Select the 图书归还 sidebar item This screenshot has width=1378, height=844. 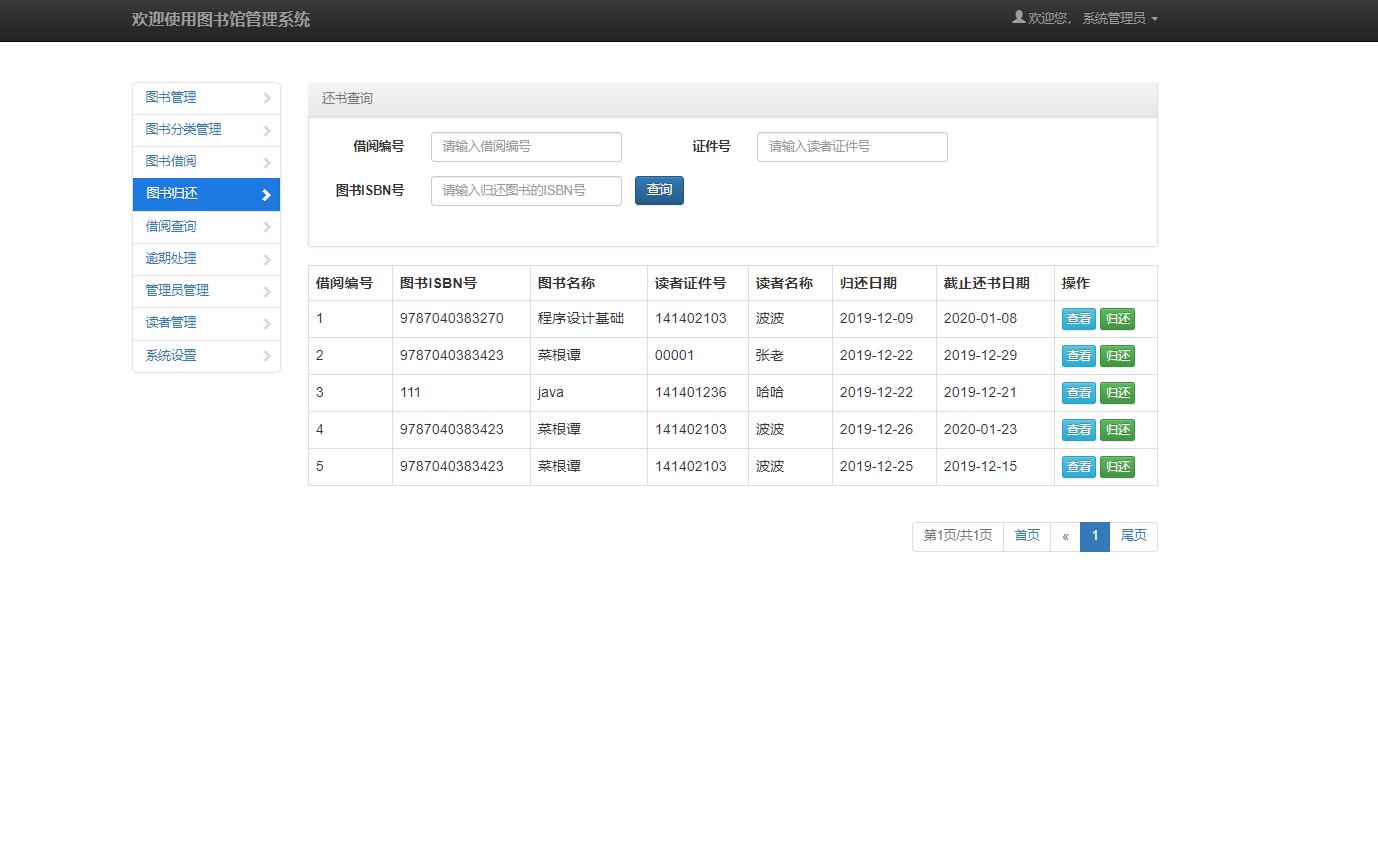click(x=172, y=194)
